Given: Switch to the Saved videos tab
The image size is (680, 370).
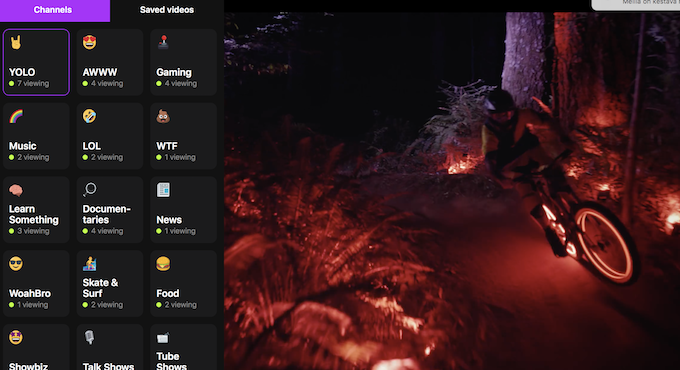Looking at the screenshot, I should click(x=167, y=10).
